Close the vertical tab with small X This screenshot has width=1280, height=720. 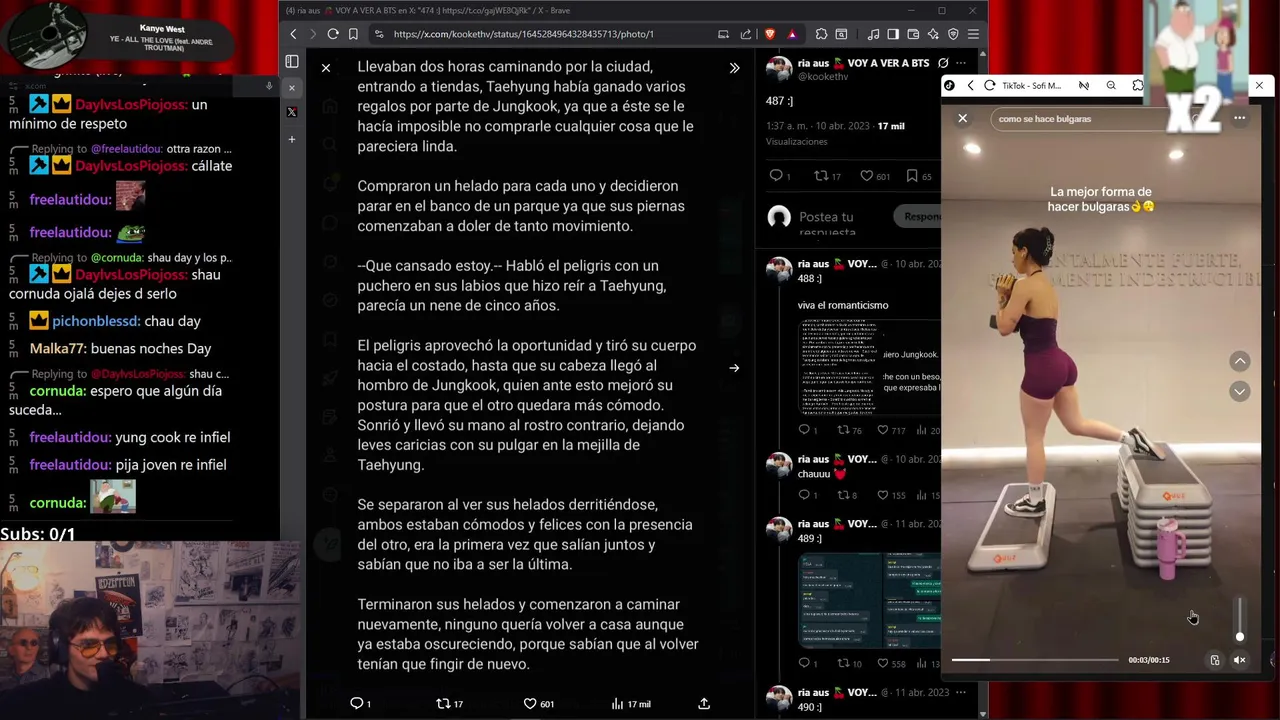click(x=292, y=88)
